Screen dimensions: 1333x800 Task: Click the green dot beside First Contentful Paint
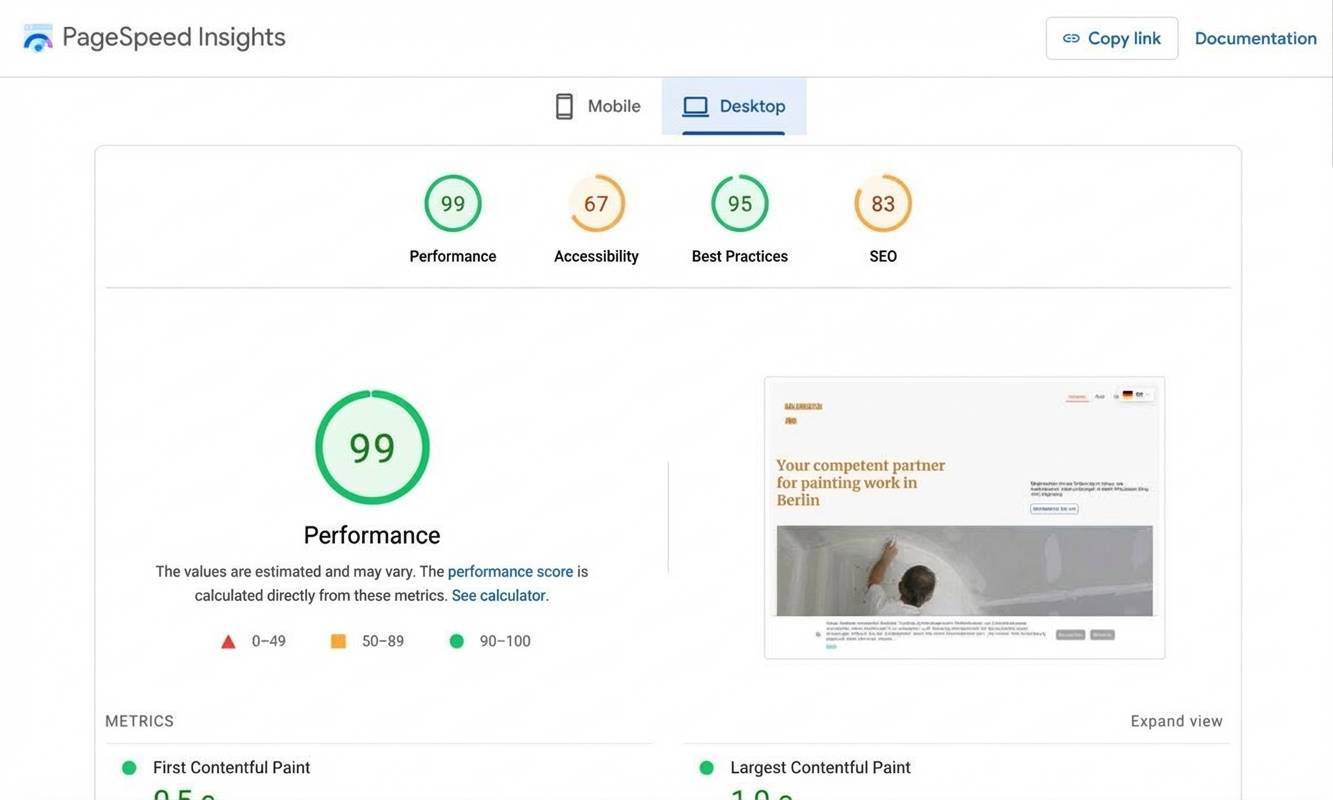coord(128,767)
